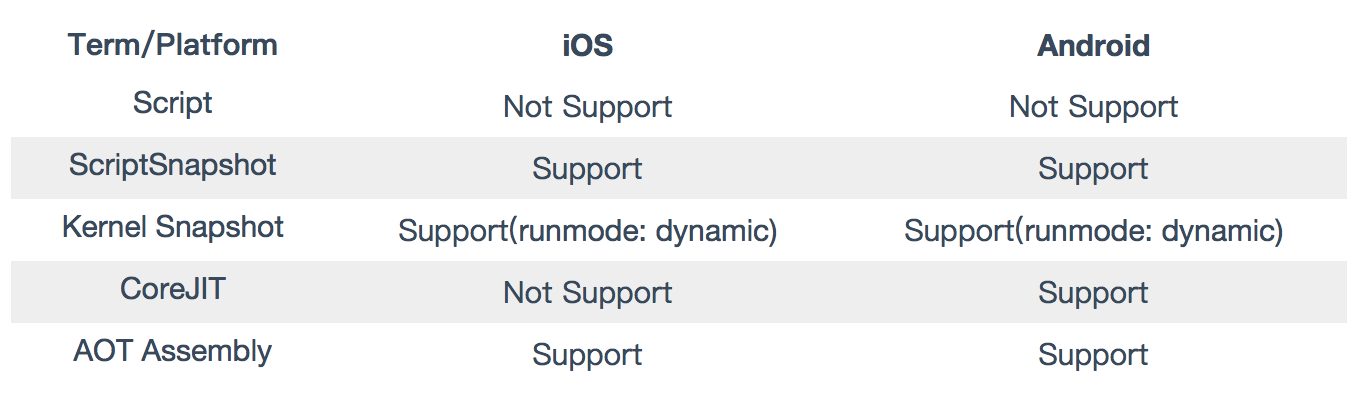Click the Android column header
The width and height of the screenshot is (1350, 414).
point(1093,46)
